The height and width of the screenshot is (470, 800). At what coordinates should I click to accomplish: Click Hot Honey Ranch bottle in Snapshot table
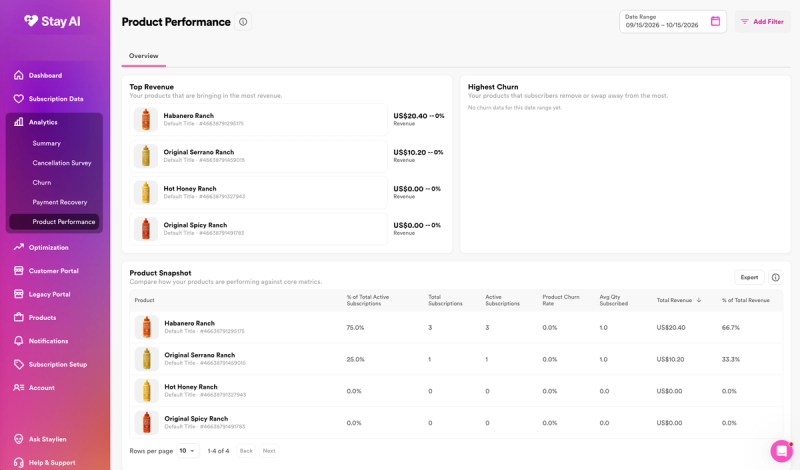point(146,391)
